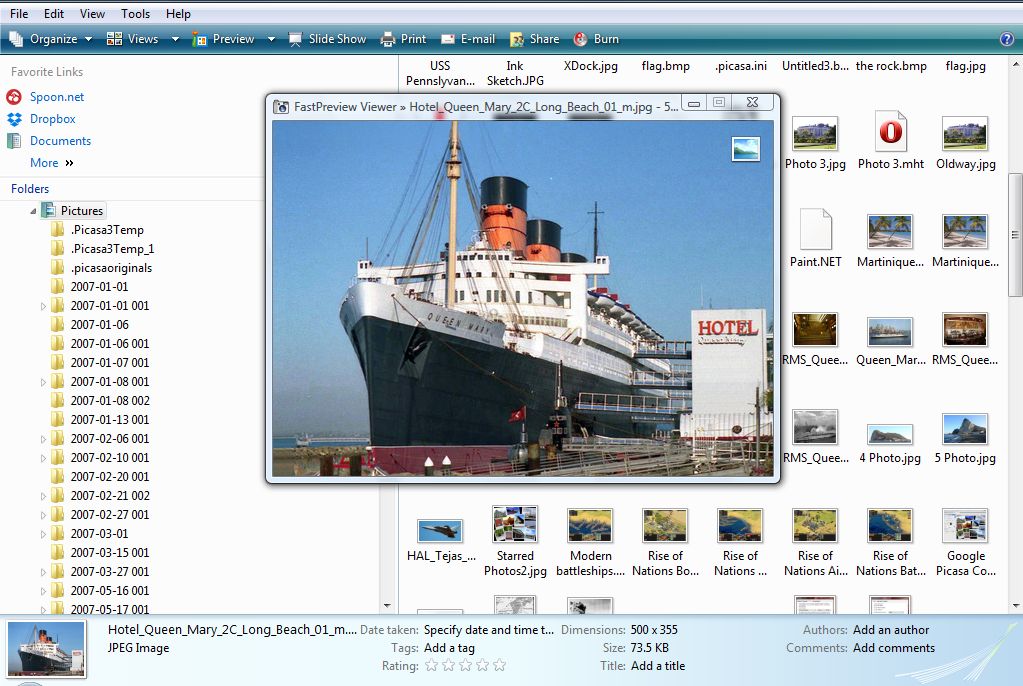Expand the 2007-01-01 001 folder
The width and height of the screenshot is (1023, 686).
pos(43,305)
